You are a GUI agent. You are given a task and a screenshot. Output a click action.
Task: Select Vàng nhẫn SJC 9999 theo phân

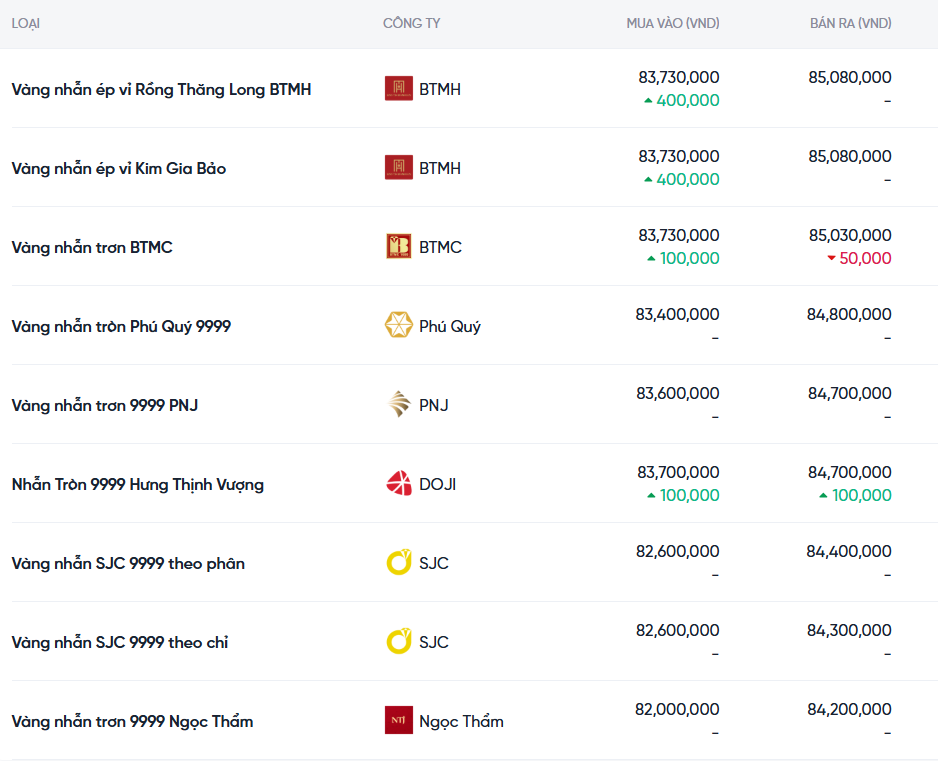128,563
